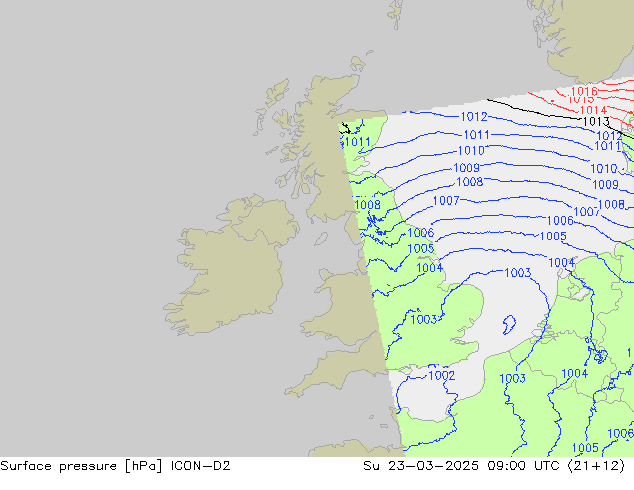The height and width of the screenshot is (490, 634).
Task: Select the 1004 label near the Dutch coast
Action: click(562, 263)
